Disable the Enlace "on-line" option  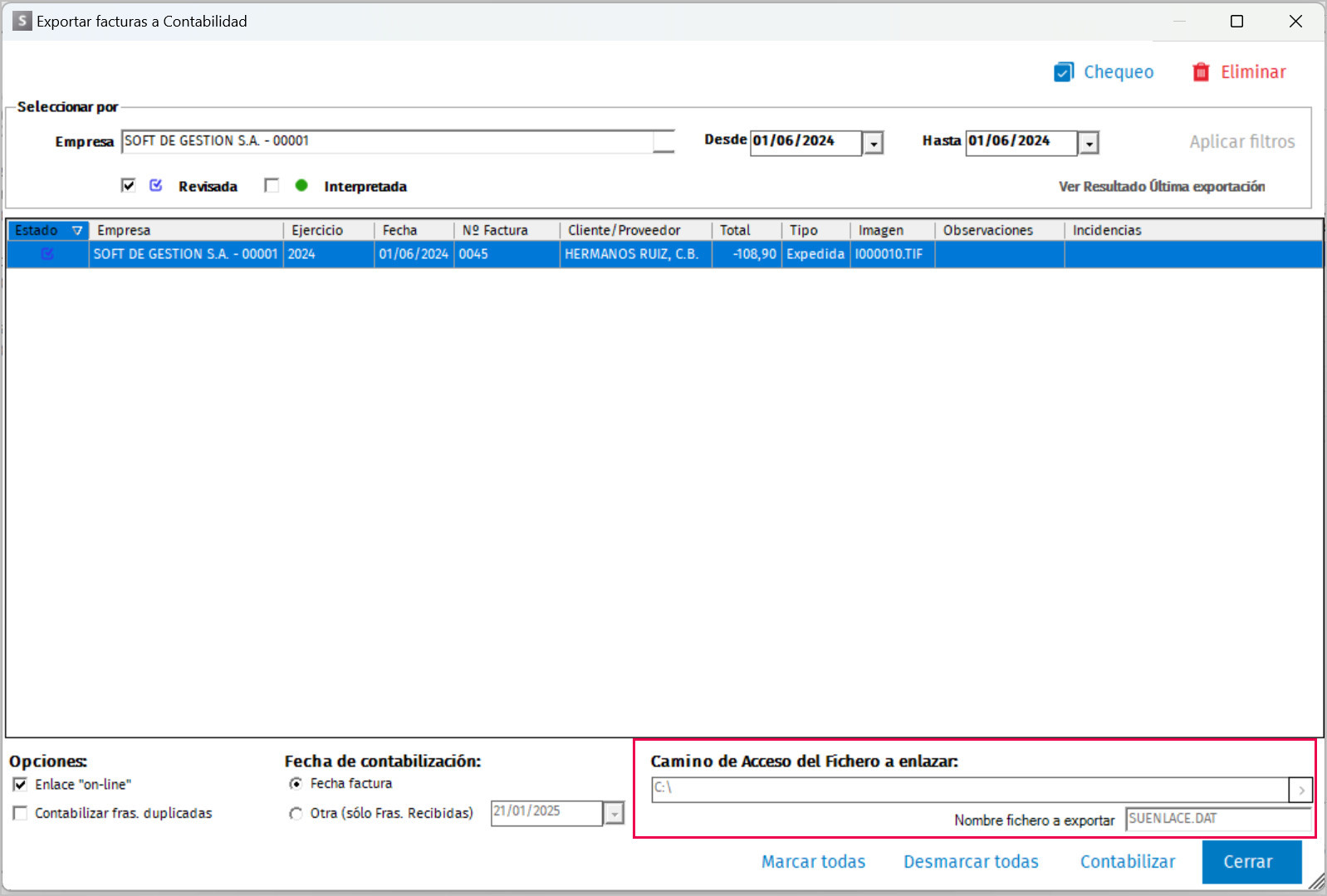tap(20, 785)
